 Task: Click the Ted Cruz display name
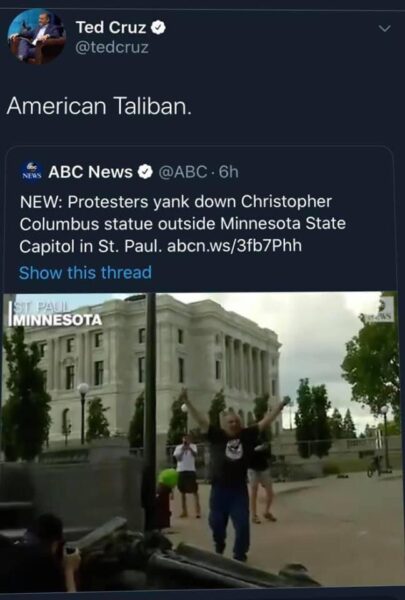click(x=111, y=28)
